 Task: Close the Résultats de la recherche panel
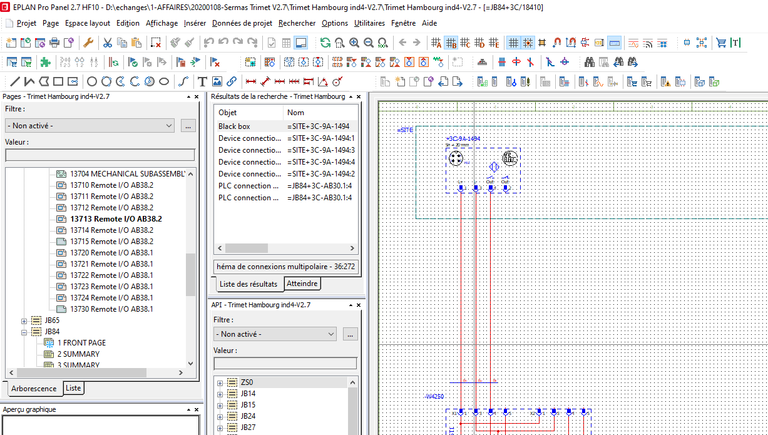coord(359,97)
